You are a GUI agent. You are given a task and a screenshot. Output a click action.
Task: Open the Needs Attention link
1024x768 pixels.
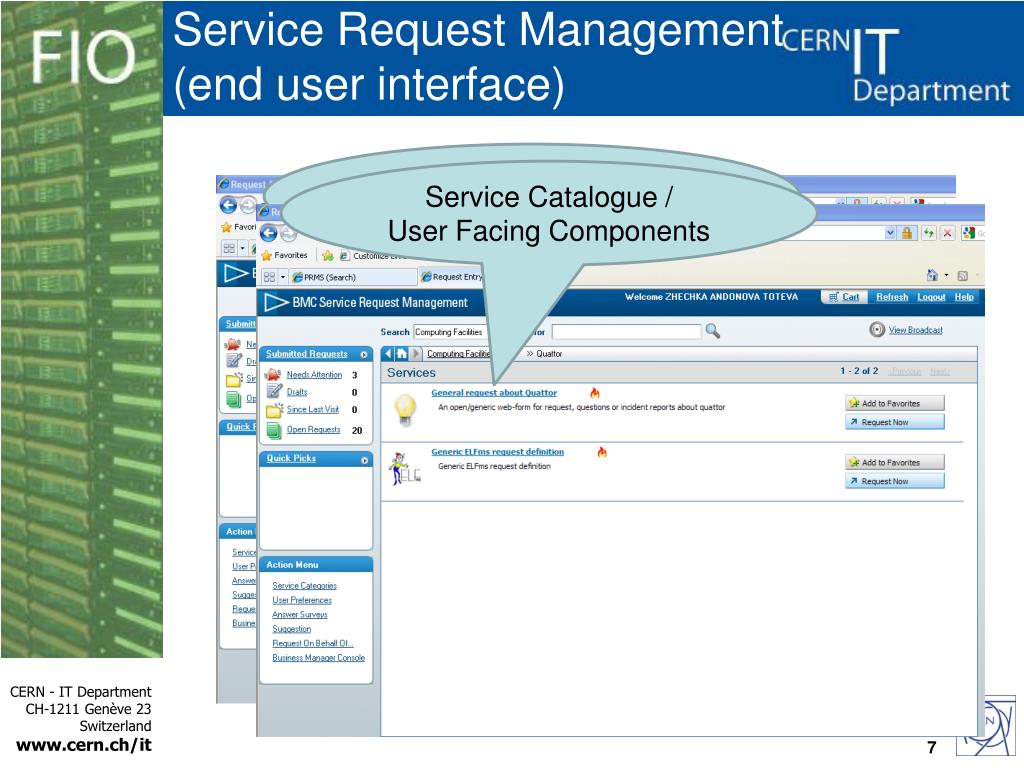[314, 375]
